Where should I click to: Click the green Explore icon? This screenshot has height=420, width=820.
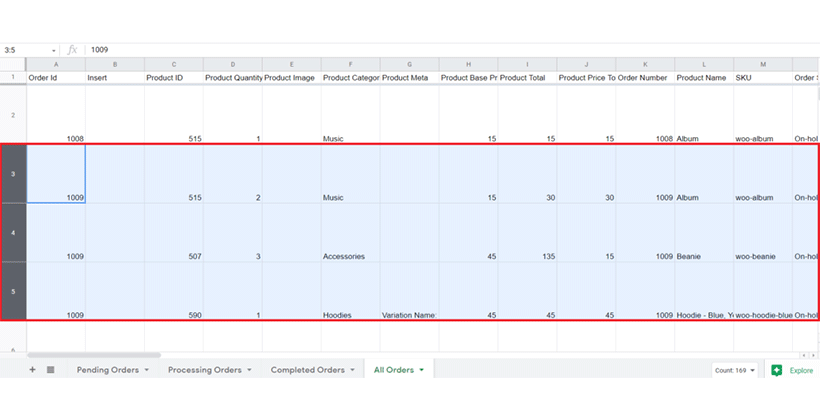point(777,370)
